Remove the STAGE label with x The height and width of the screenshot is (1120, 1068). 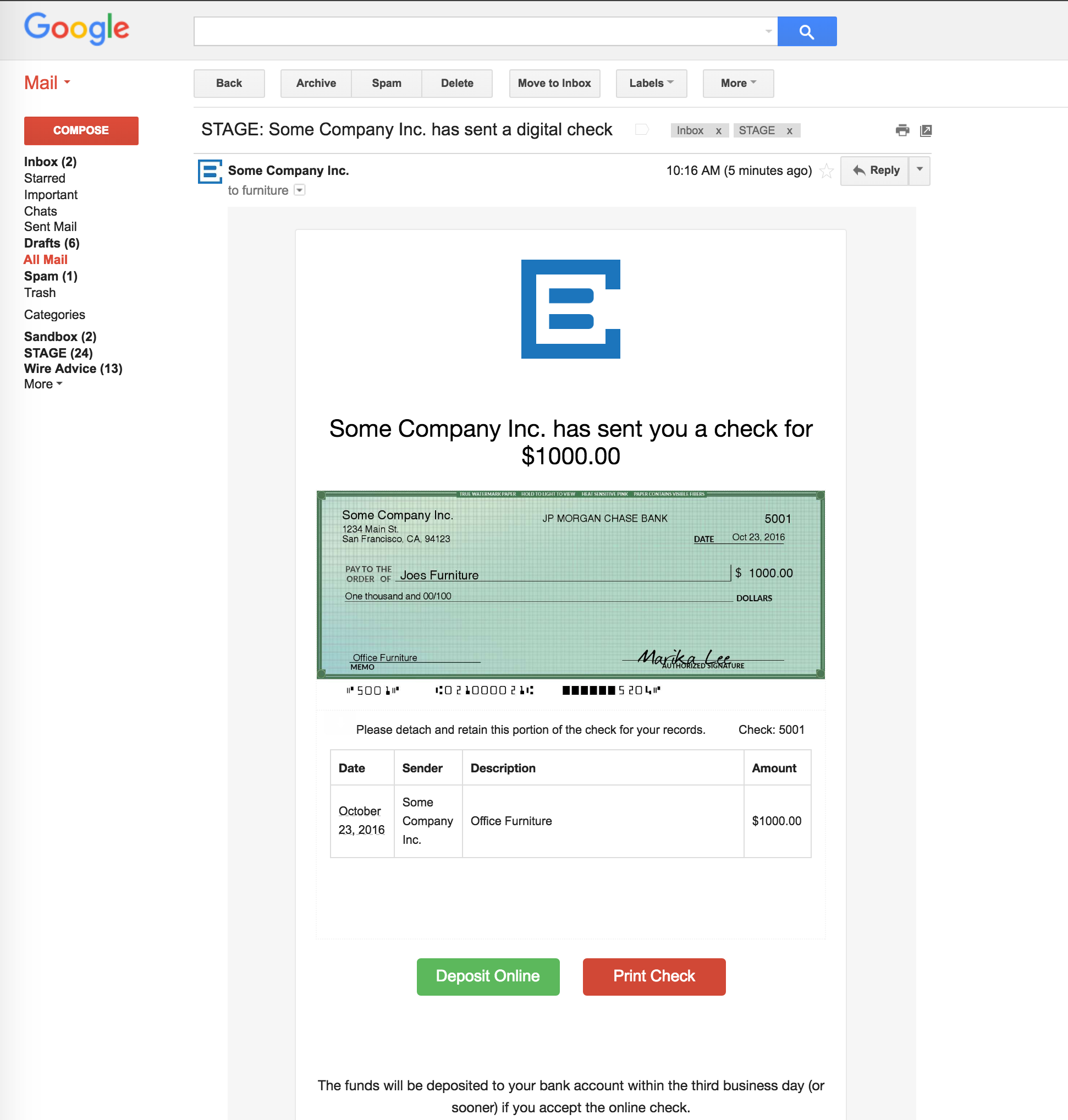tap(789, 131)
